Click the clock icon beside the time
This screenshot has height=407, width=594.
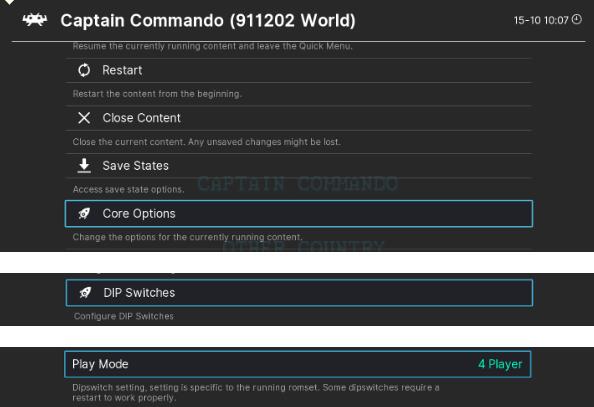[x=577, y=19]
